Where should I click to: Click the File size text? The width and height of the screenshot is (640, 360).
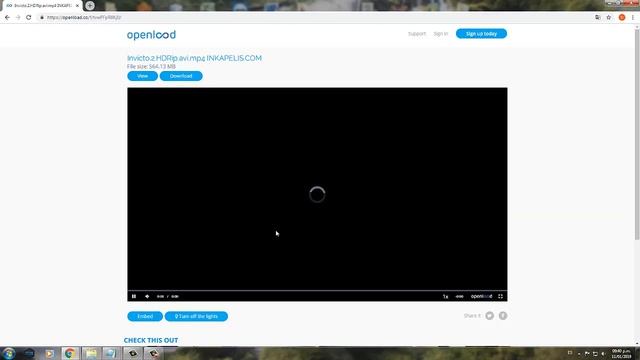tap(151, 66)
